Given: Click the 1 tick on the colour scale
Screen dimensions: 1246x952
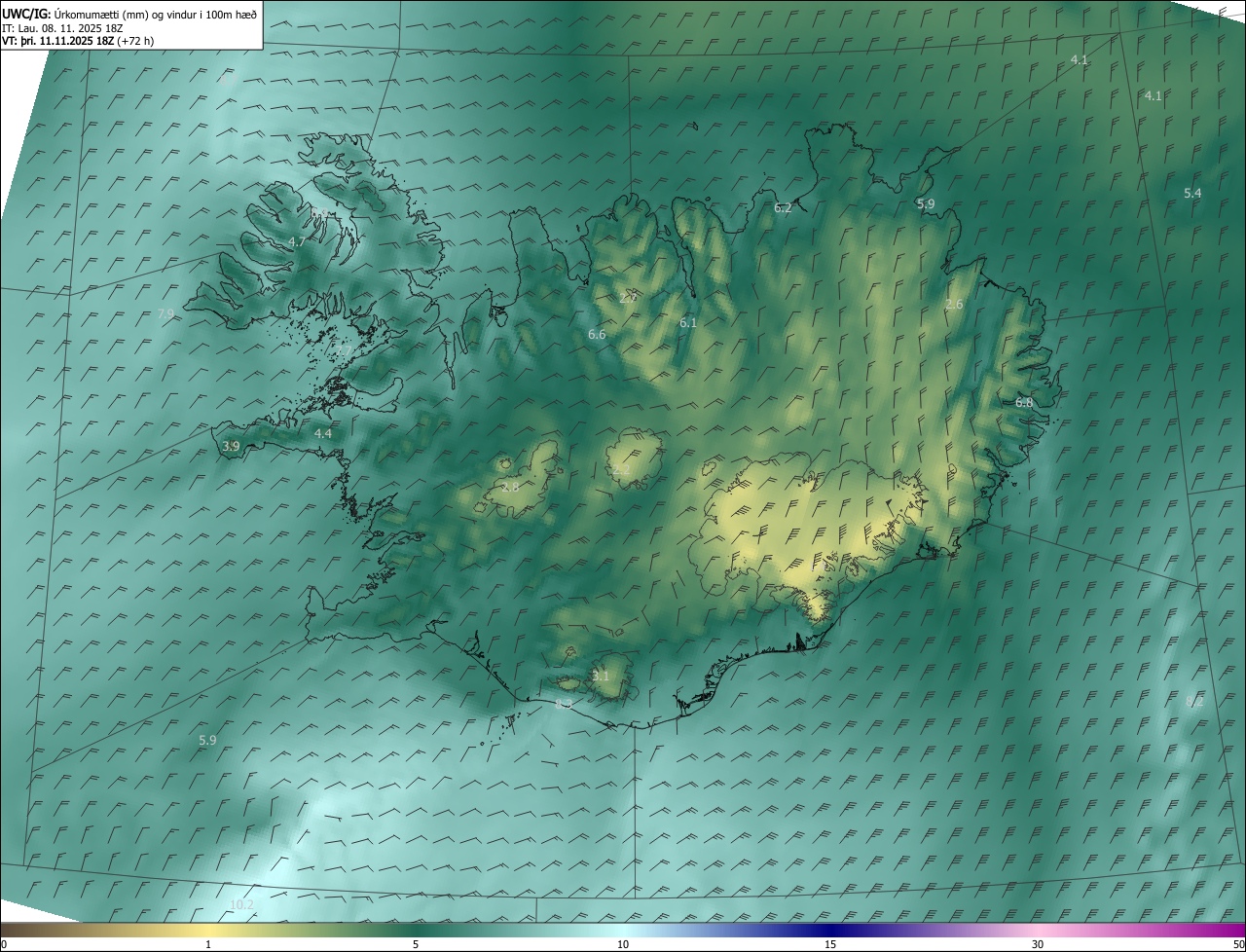Looking at the screenshot, I should (x=208, y=945).
